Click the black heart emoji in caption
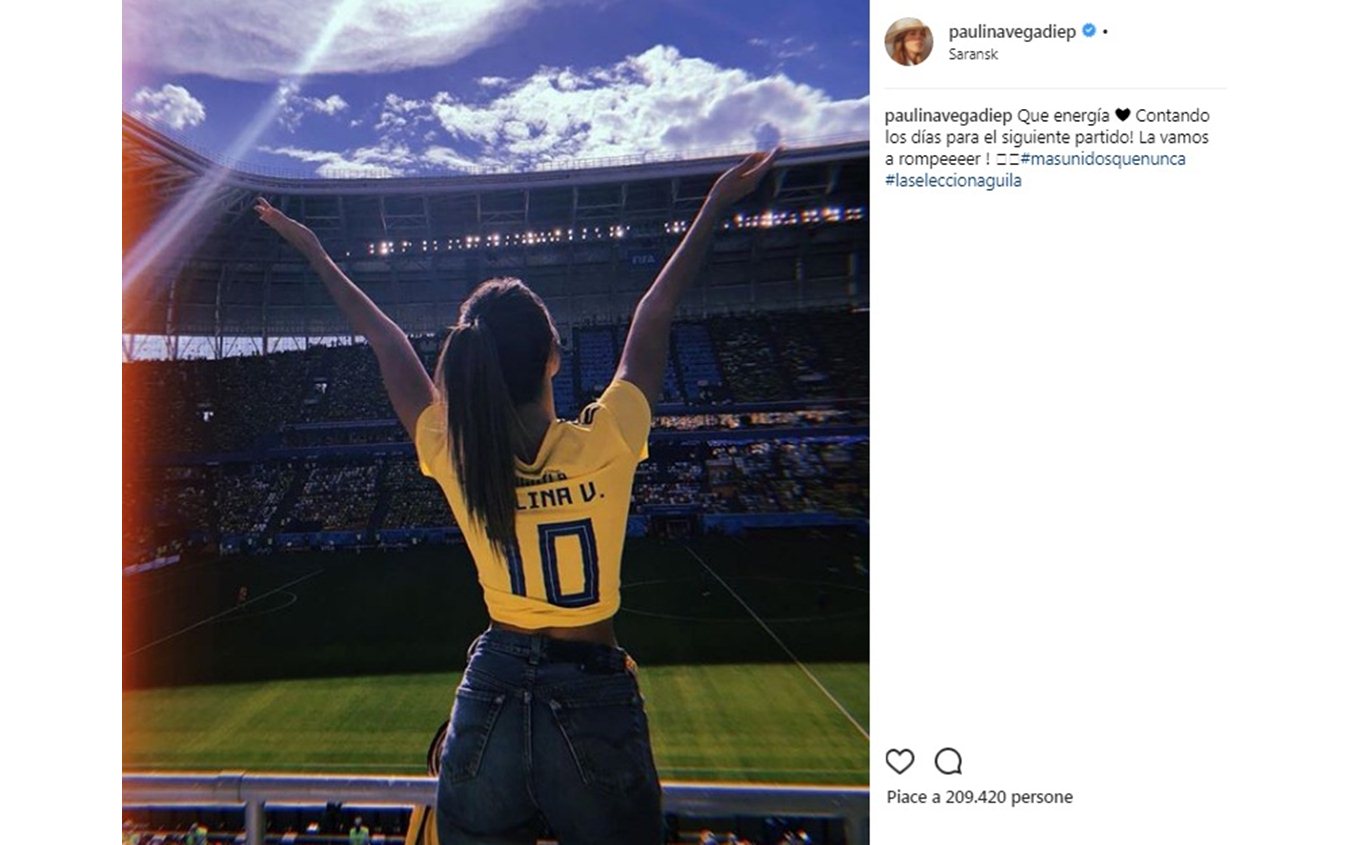Viewport: 1350px width, 845px height. coord(1122,116)
